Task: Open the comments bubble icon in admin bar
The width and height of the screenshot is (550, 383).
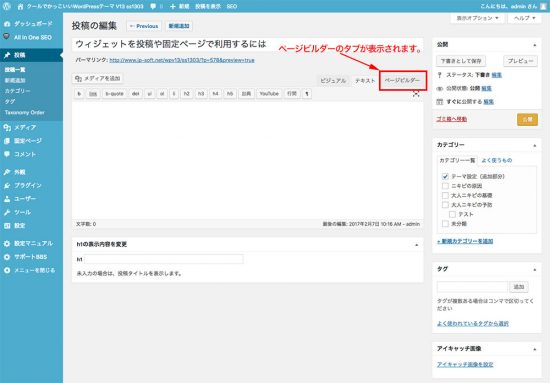Action: [153, 6]
